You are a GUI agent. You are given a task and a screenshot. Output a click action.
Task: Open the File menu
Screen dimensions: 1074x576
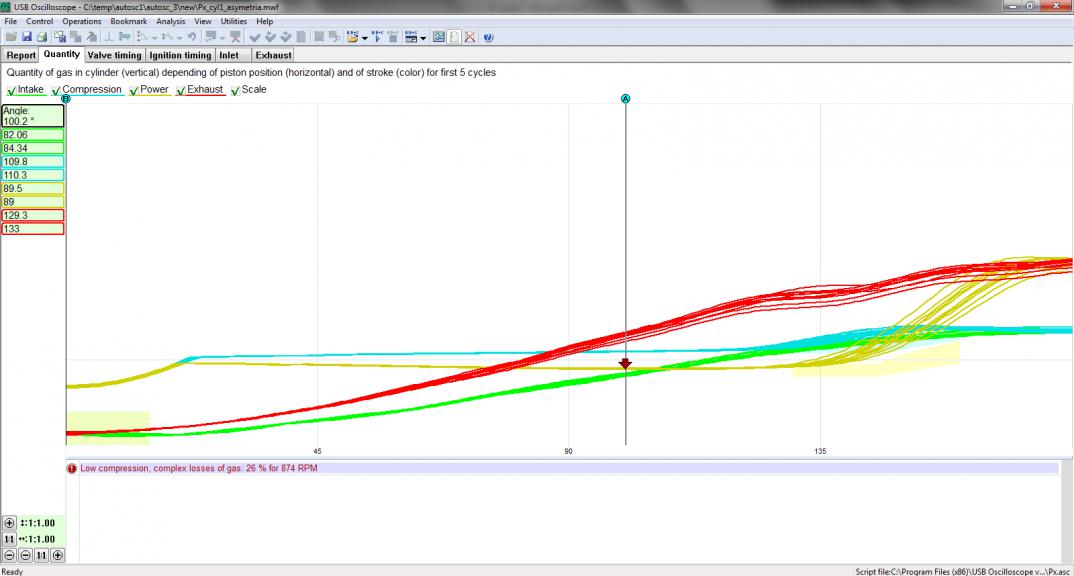[x=11, y=21]
